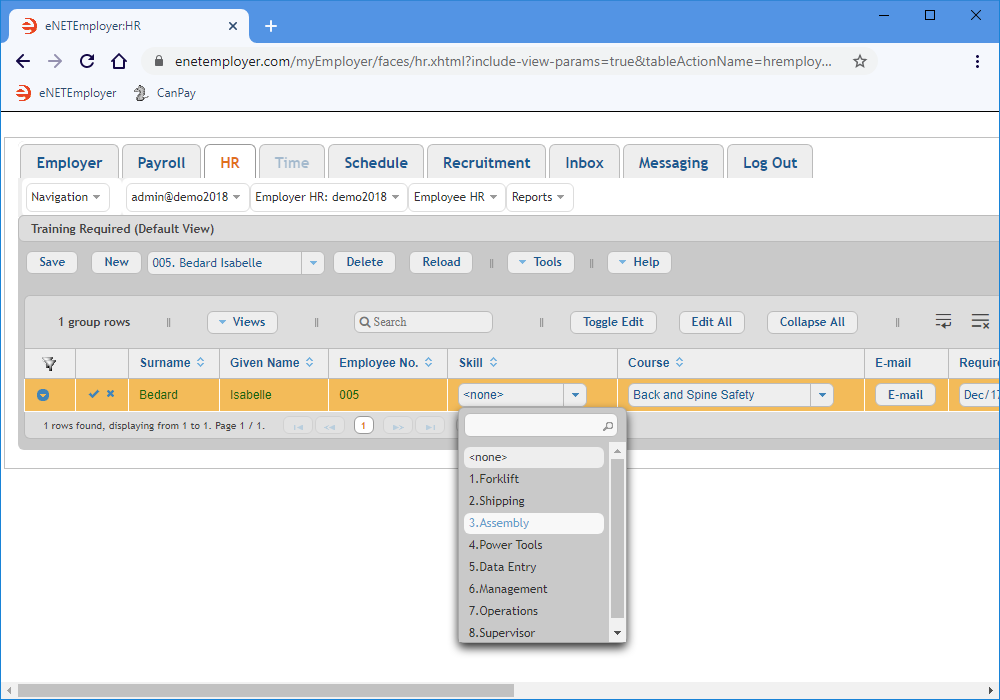Open the employee selector dropdown arrow
Image resolution: width=1000 pixels, height=700 pixels.
click(x=312, y=263)
